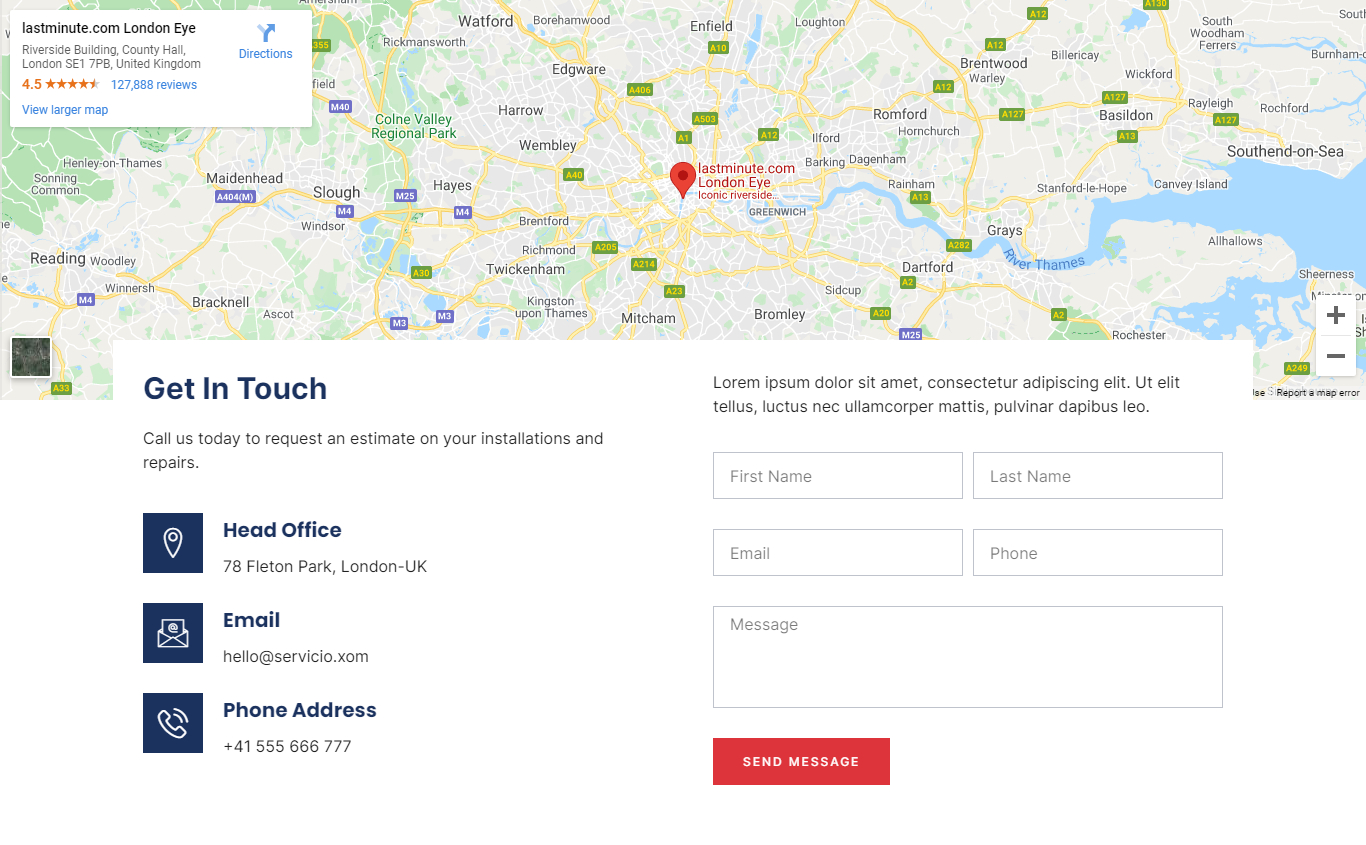Open the View larger map link
Viewport: 1366px width, 845px height.
pyautogui.click(x=65, y=110)
